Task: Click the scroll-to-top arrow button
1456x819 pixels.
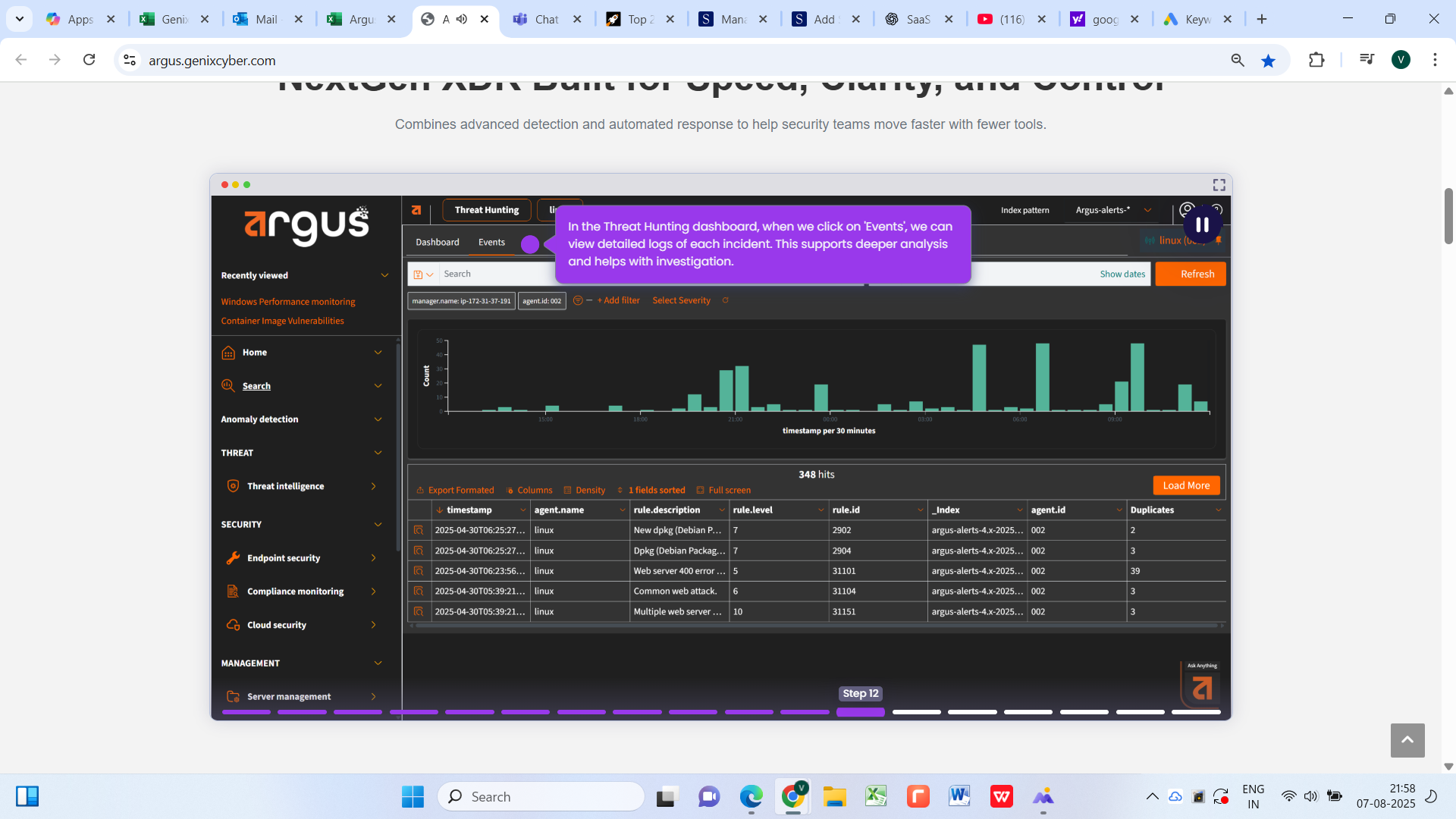Action: click(1407, 740)
